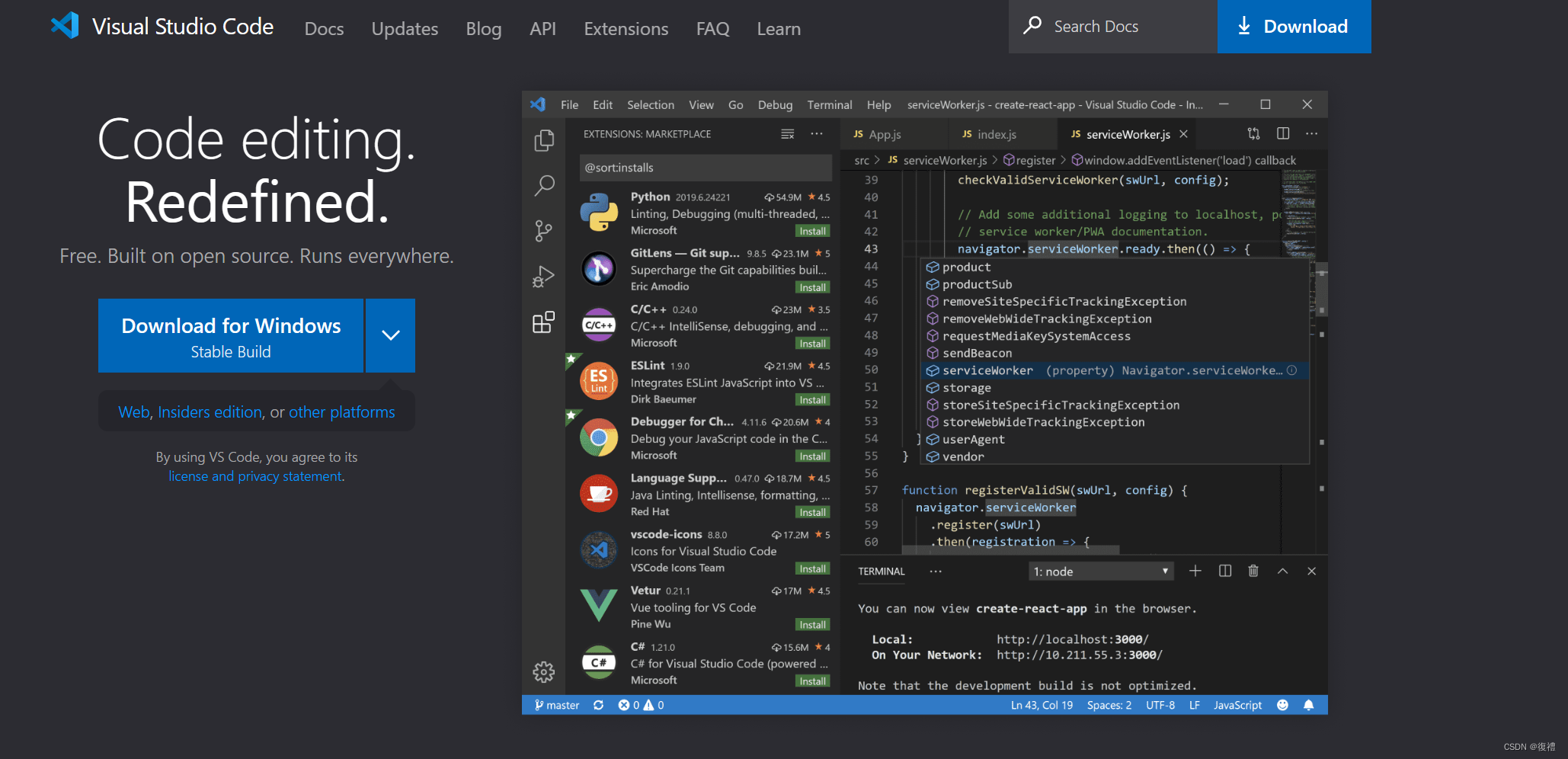
Task: Open the Marketplace panel more actions ellipsis
Action: [817, 133]
